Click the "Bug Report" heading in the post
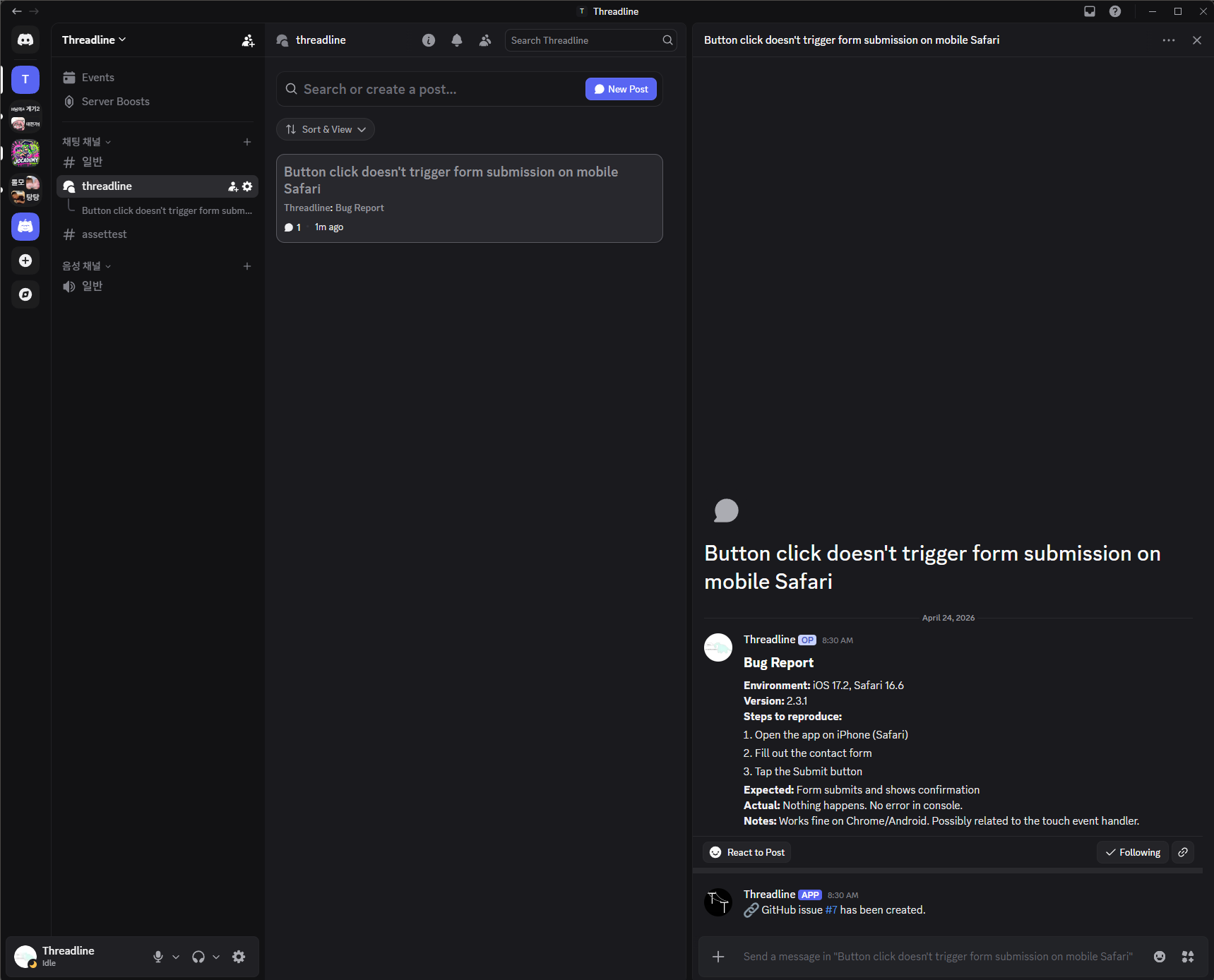Image resolution: width=1214 pixels, height=980 pixels. pyautogui.click(x=778, y=662)
